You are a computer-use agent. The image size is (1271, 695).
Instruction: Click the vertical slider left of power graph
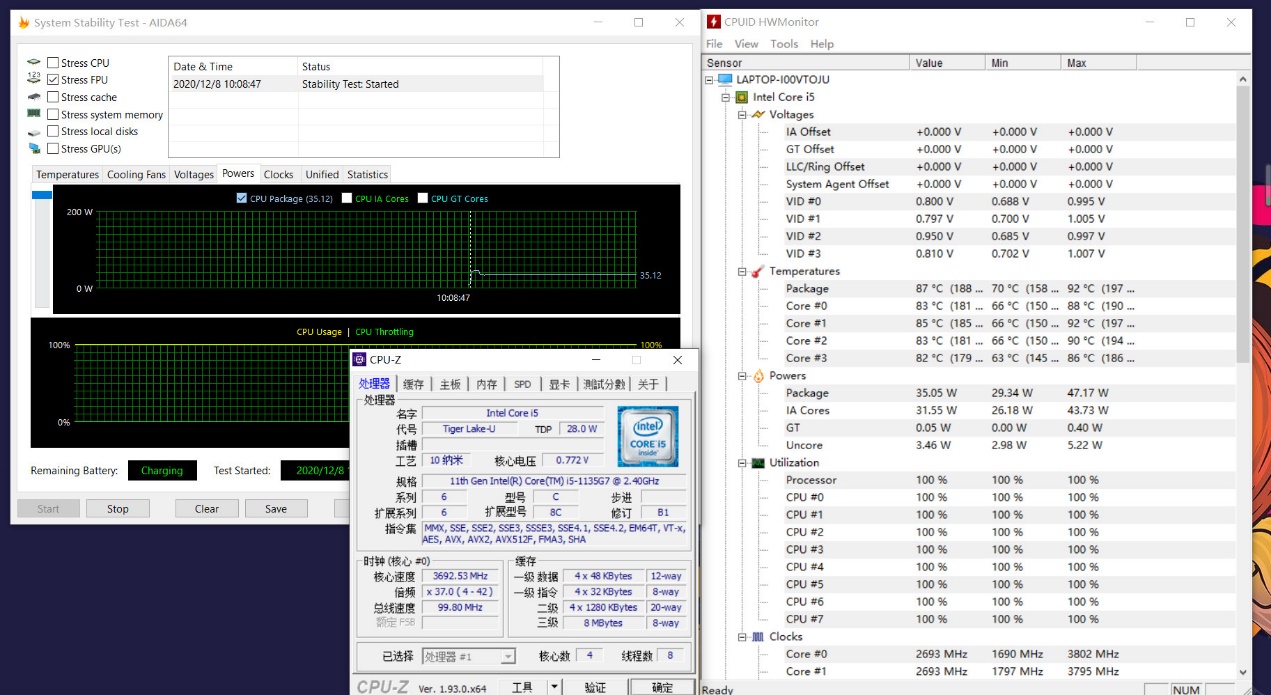pyautogui.click(x=41, y=250)
